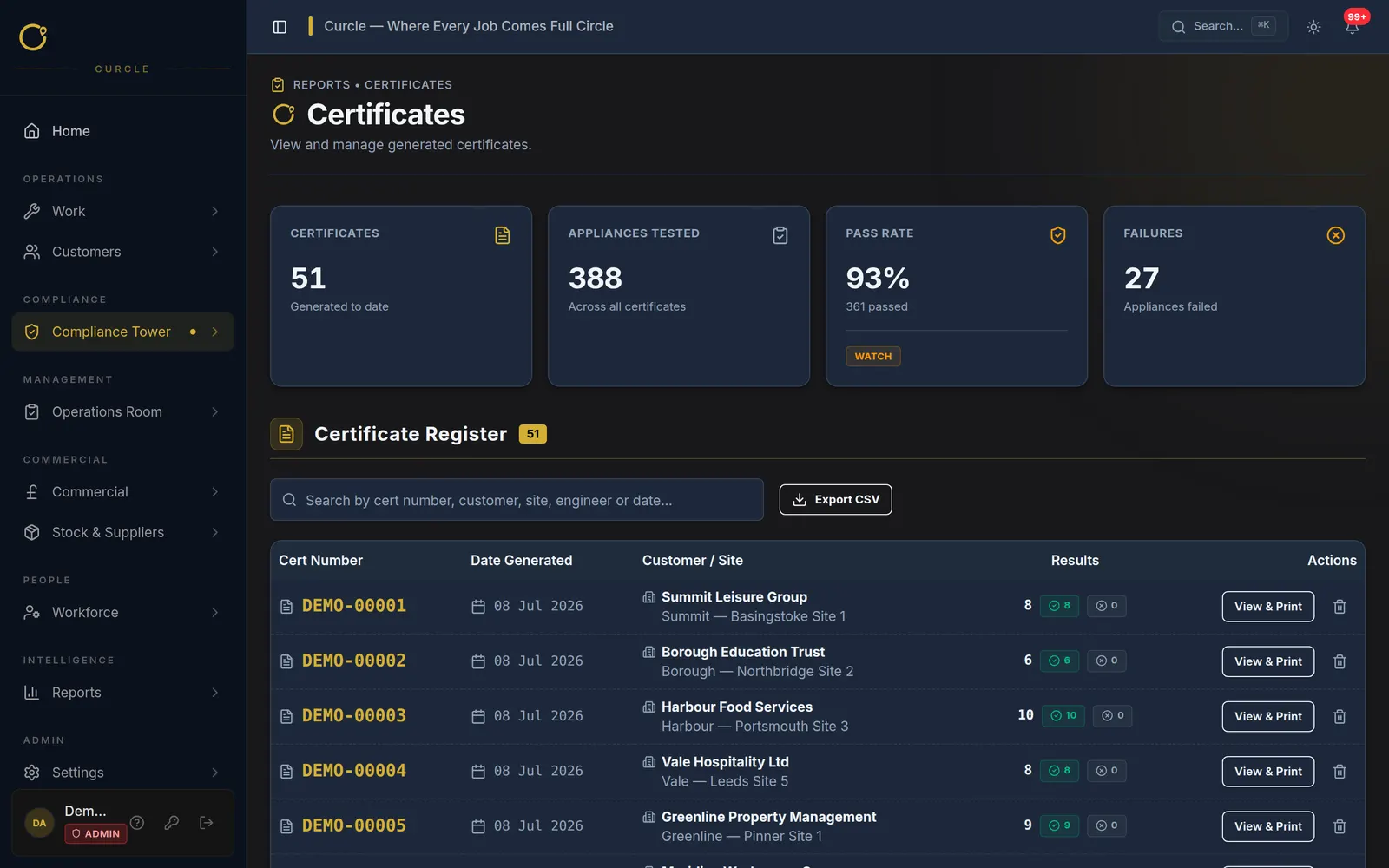Focus the certificate search field
This screenshot has height=868, width=1389.
[x=517, y=500]
